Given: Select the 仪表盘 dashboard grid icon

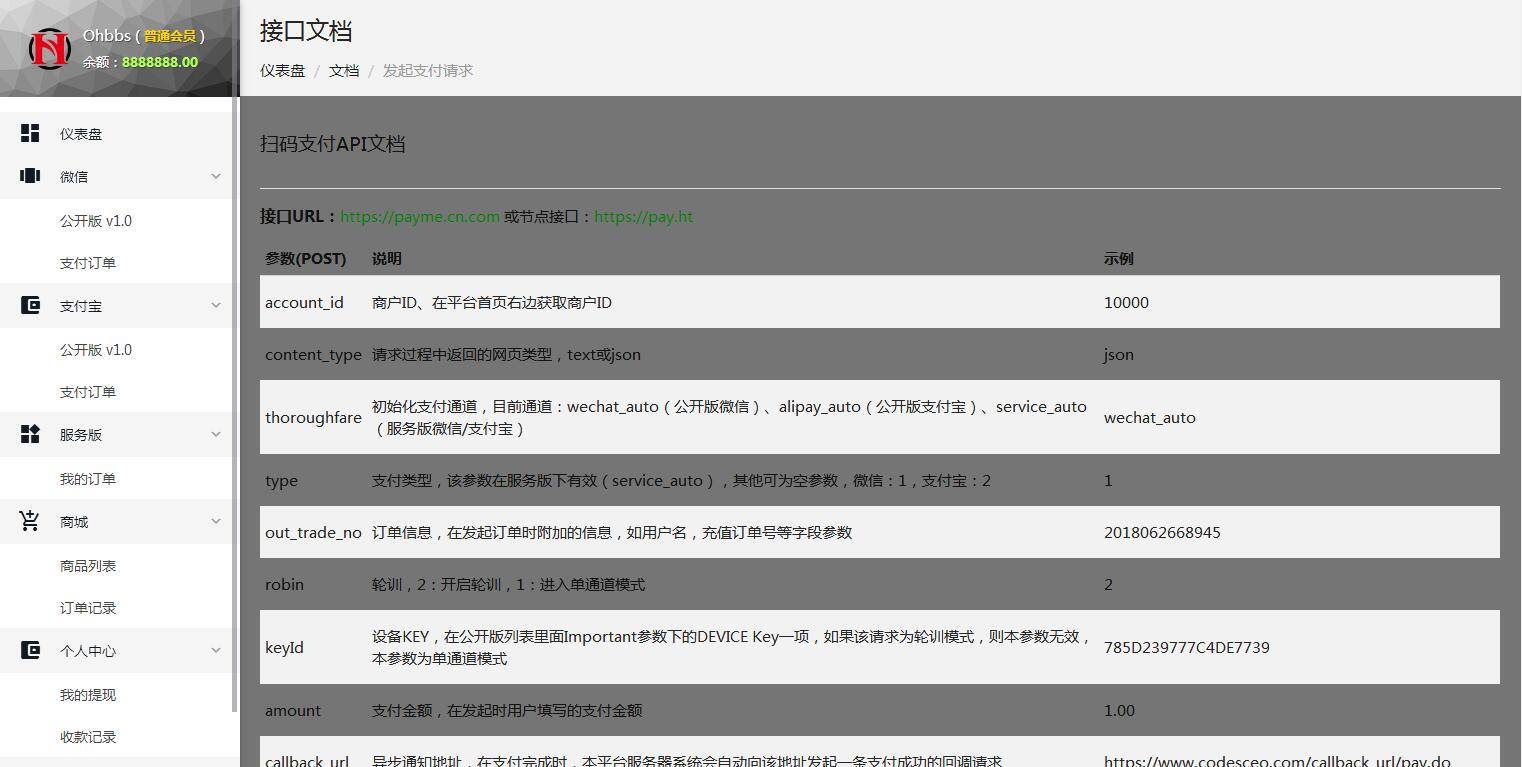Looking at the screenshot, I should (x=29, y=132).
